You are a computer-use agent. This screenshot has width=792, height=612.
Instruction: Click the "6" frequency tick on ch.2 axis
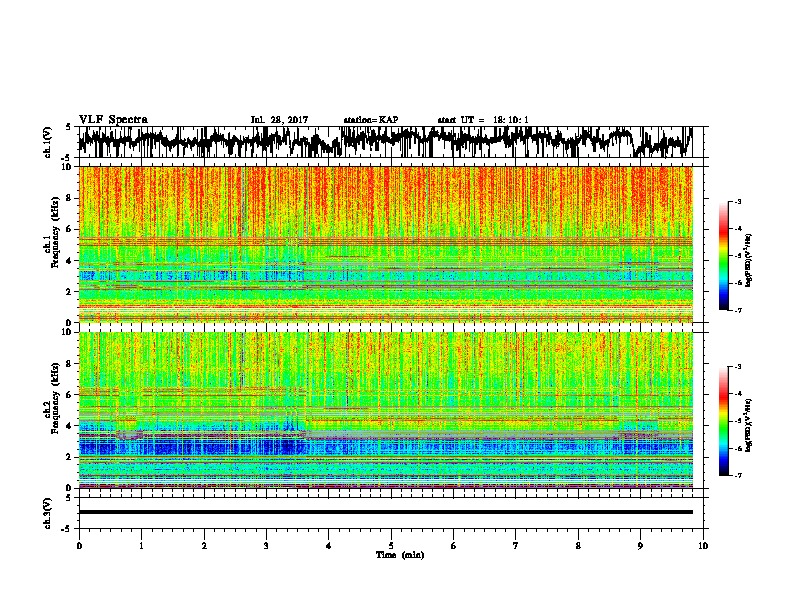click(x=70, y=395)
